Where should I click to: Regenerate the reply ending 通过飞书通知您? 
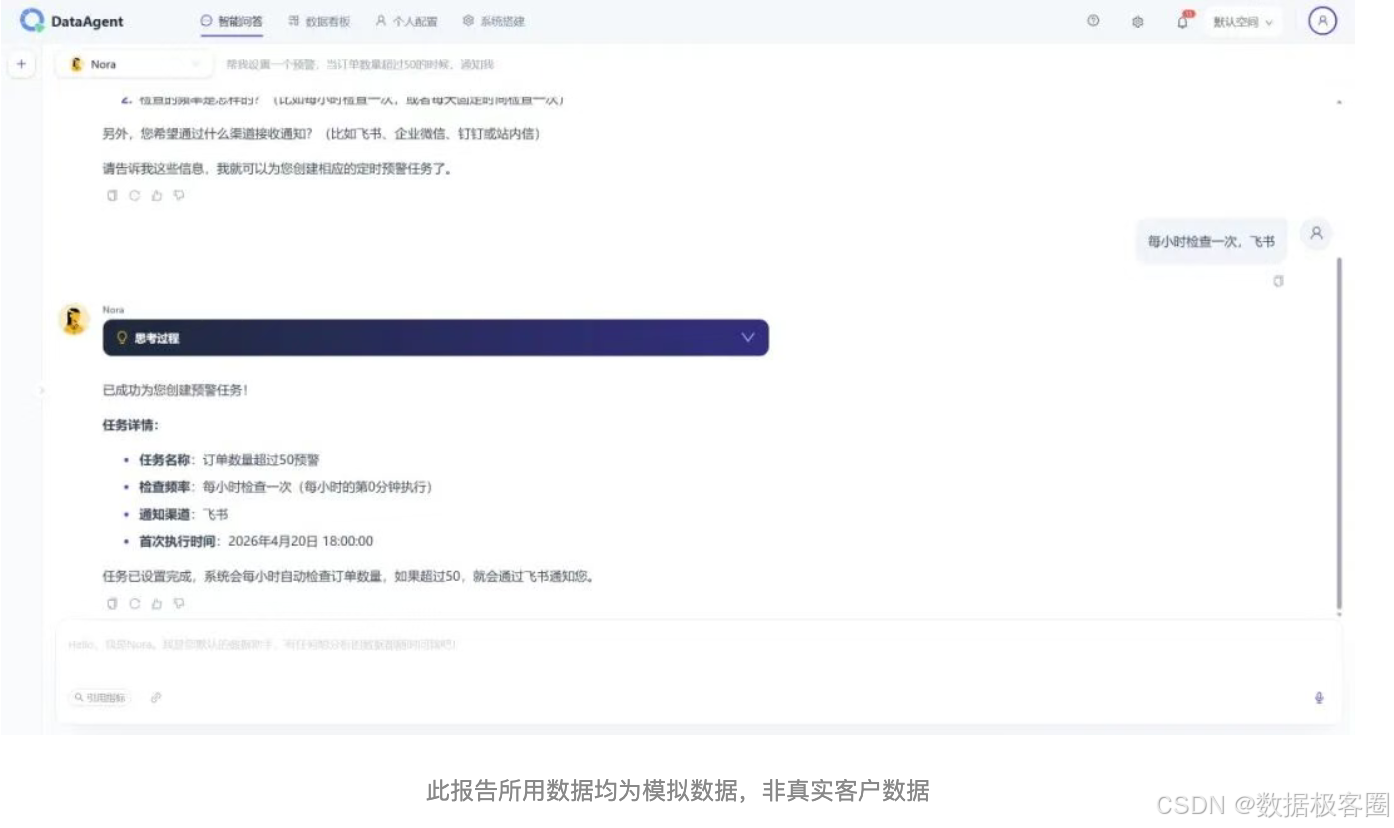(134, 604)
